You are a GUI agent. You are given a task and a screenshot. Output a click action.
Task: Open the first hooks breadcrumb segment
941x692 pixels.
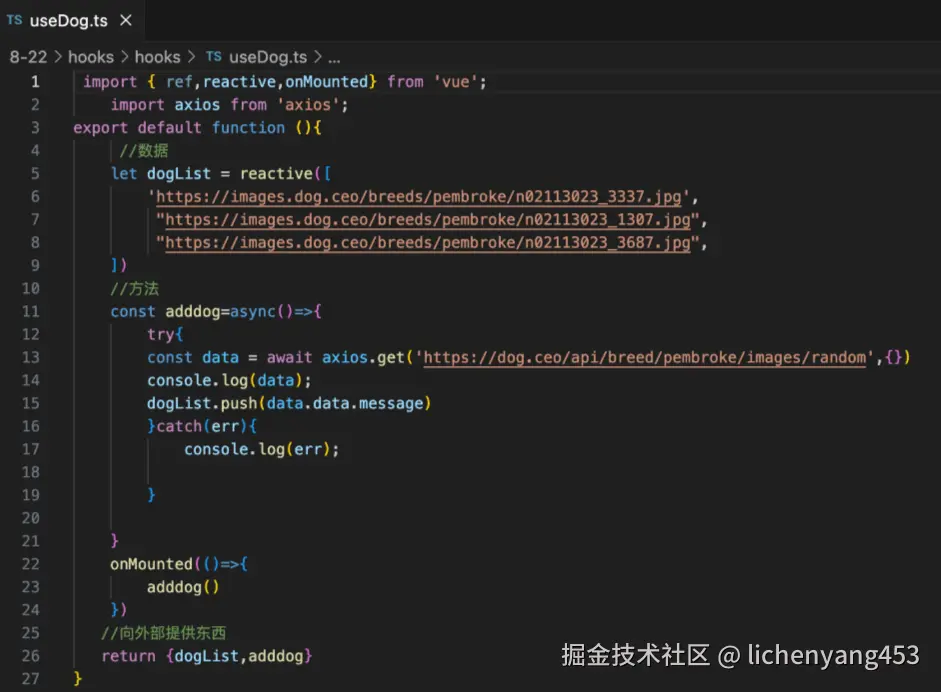[x=91, y=57]
